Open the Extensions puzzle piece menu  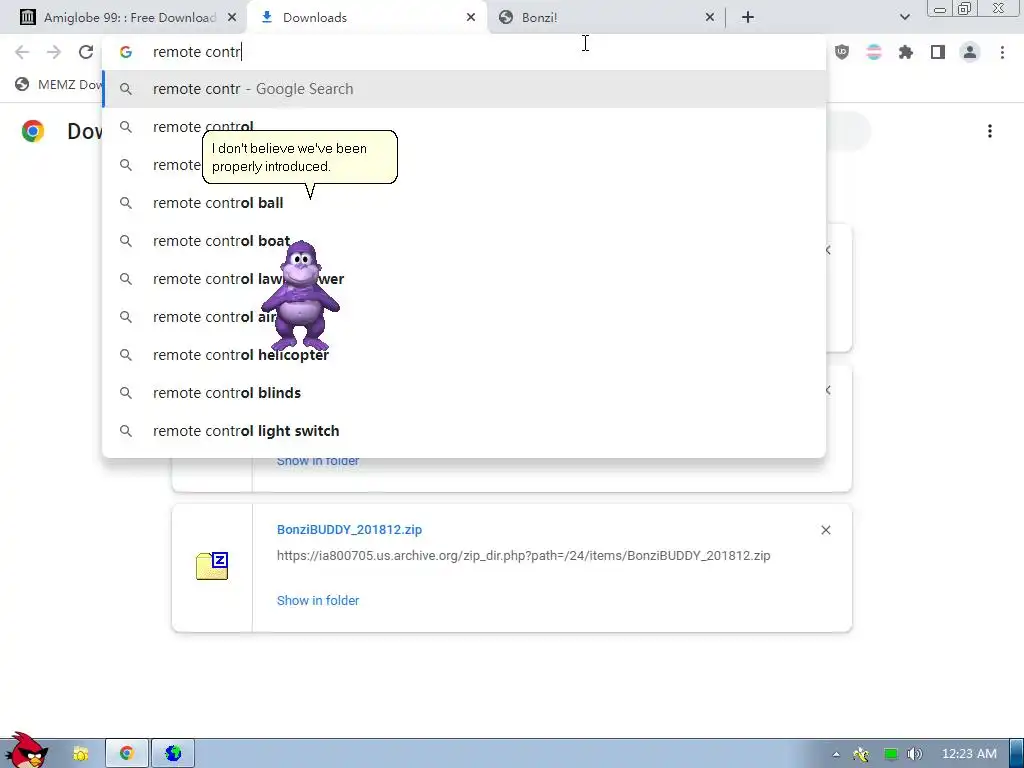(906, 52)
